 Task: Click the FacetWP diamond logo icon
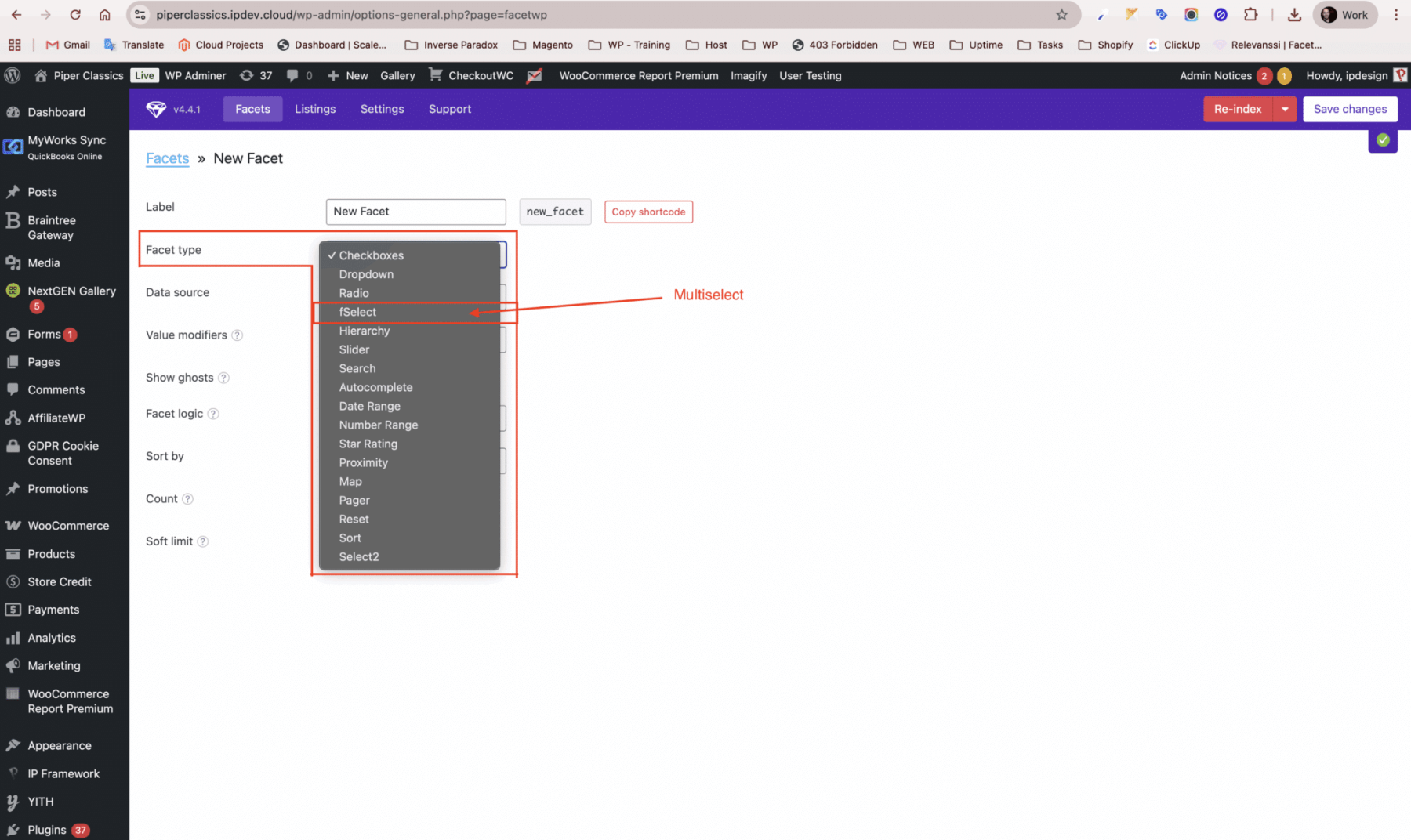[x=156, y=109]
